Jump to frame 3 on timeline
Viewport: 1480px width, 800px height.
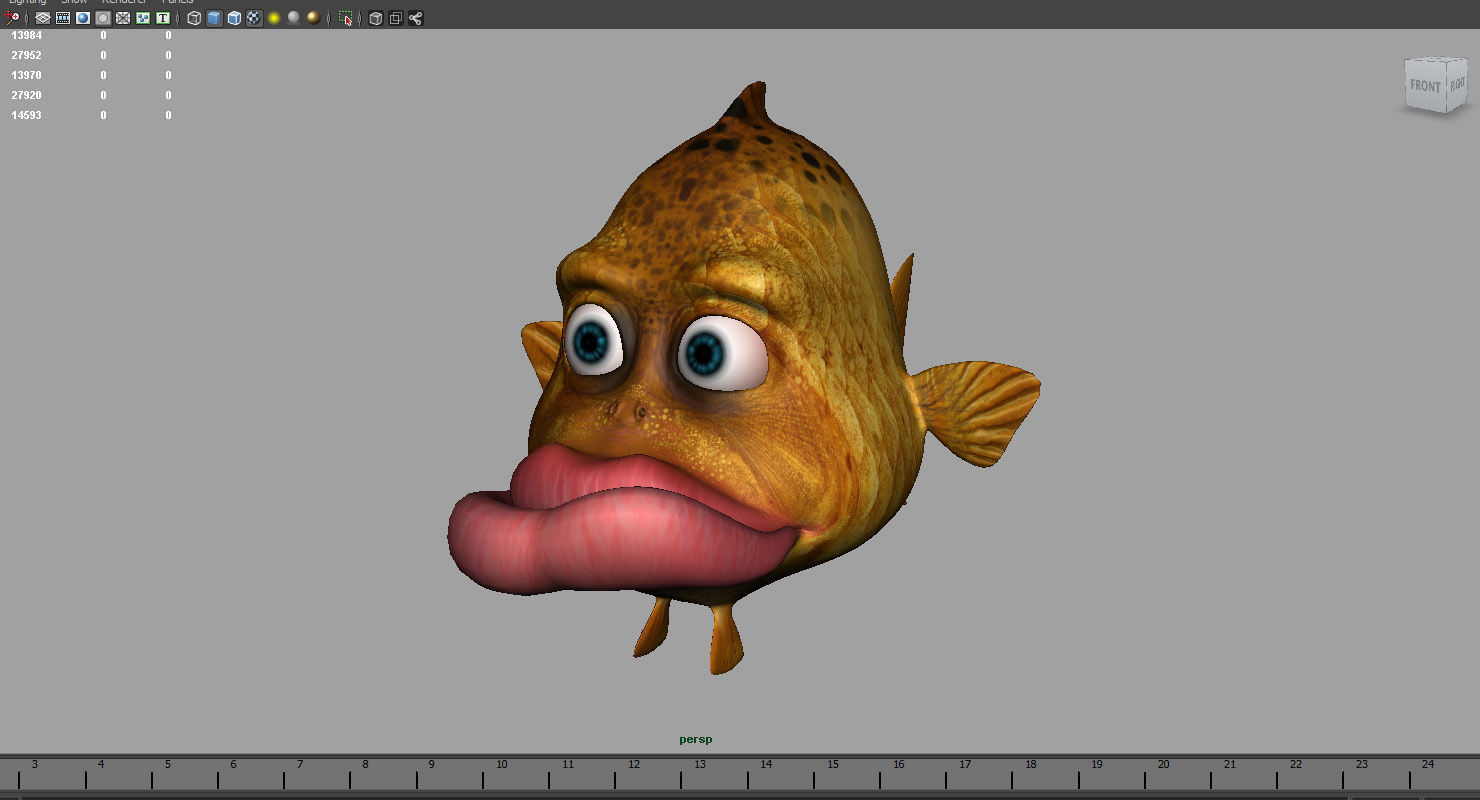34,764
